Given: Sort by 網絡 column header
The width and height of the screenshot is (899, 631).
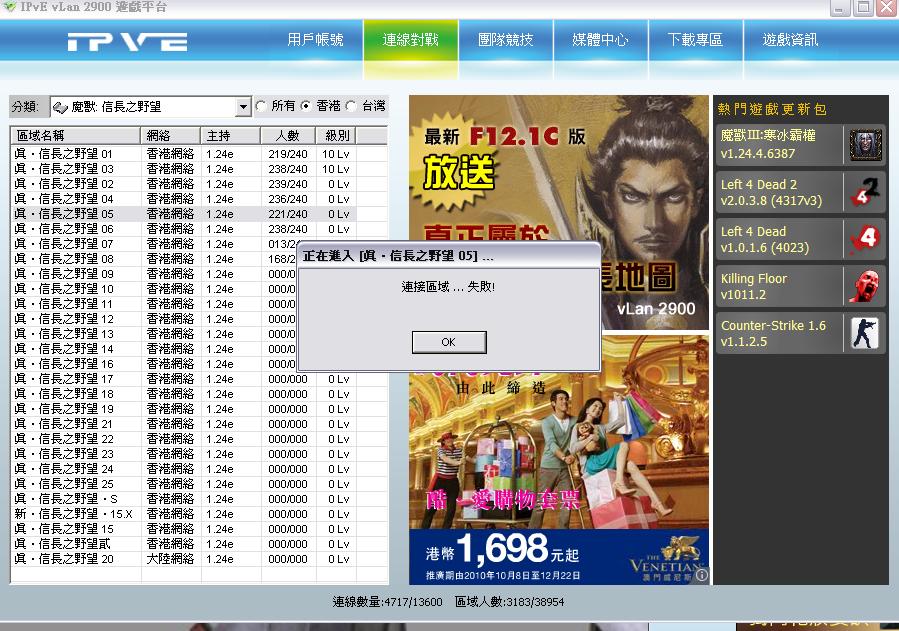Looking at the screenshot, I should coord(171,136).
